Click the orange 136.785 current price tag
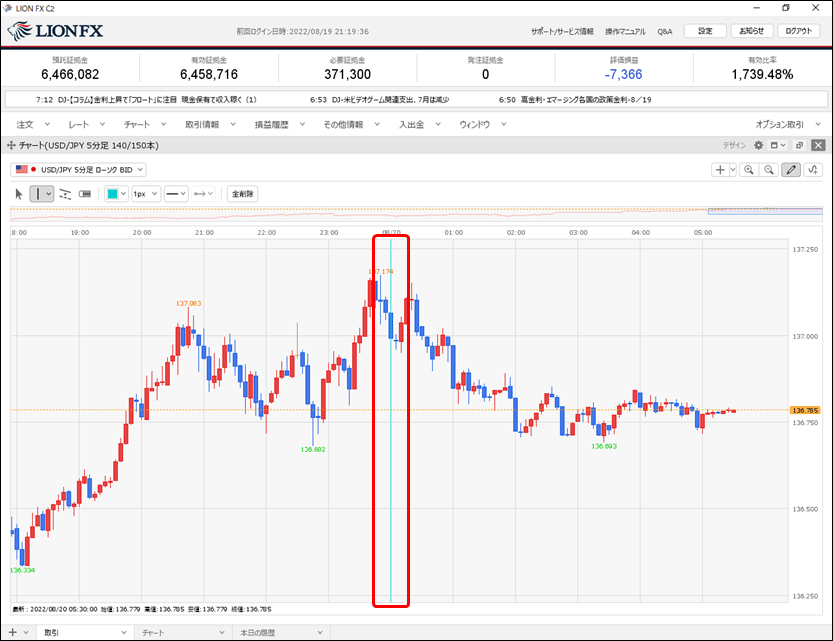Screen dimensions: 833x641 click(805, 410)
